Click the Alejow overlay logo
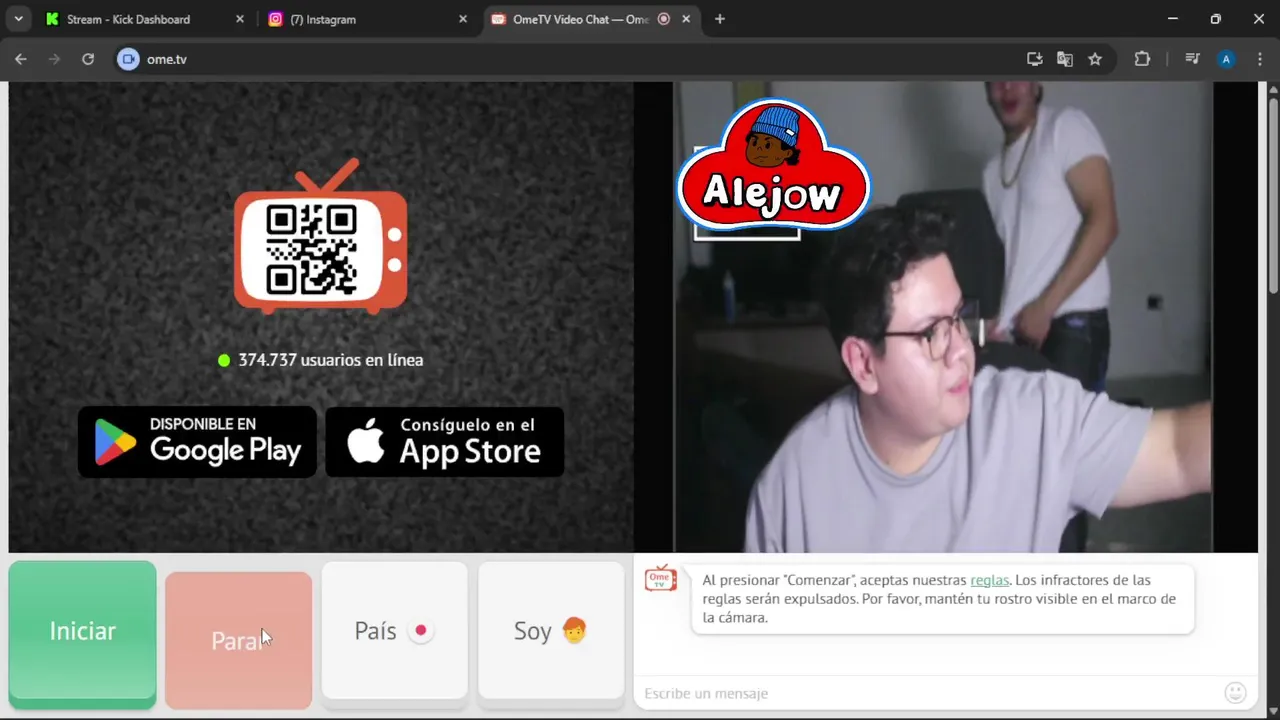This screenshot has height=720, width=1280. (773, 167)
